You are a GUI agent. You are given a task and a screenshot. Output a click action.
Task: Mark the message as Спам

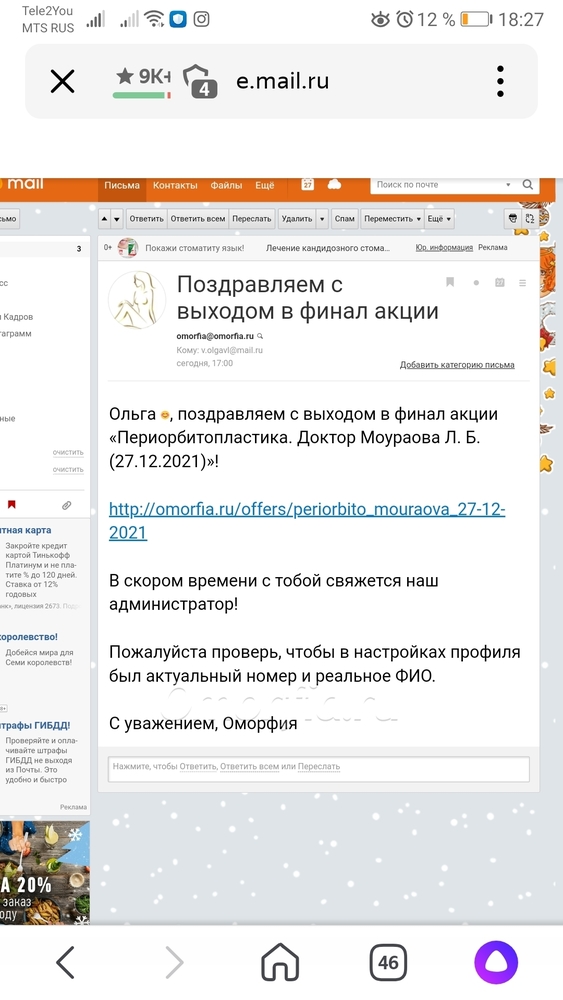pos(344,219)
